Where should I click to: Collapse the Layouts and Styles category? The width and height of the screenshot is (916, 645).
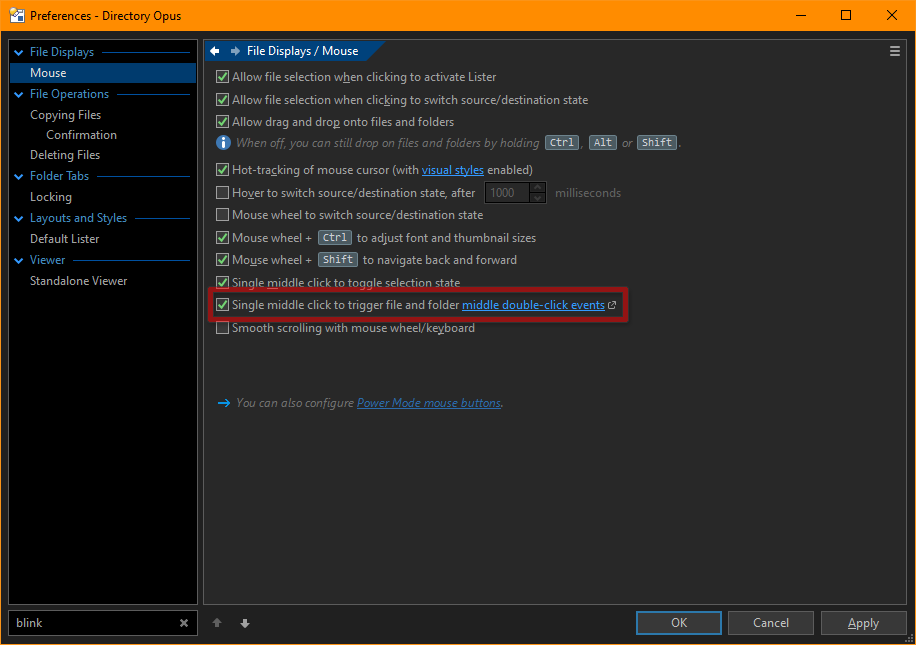tap(19, 219)
